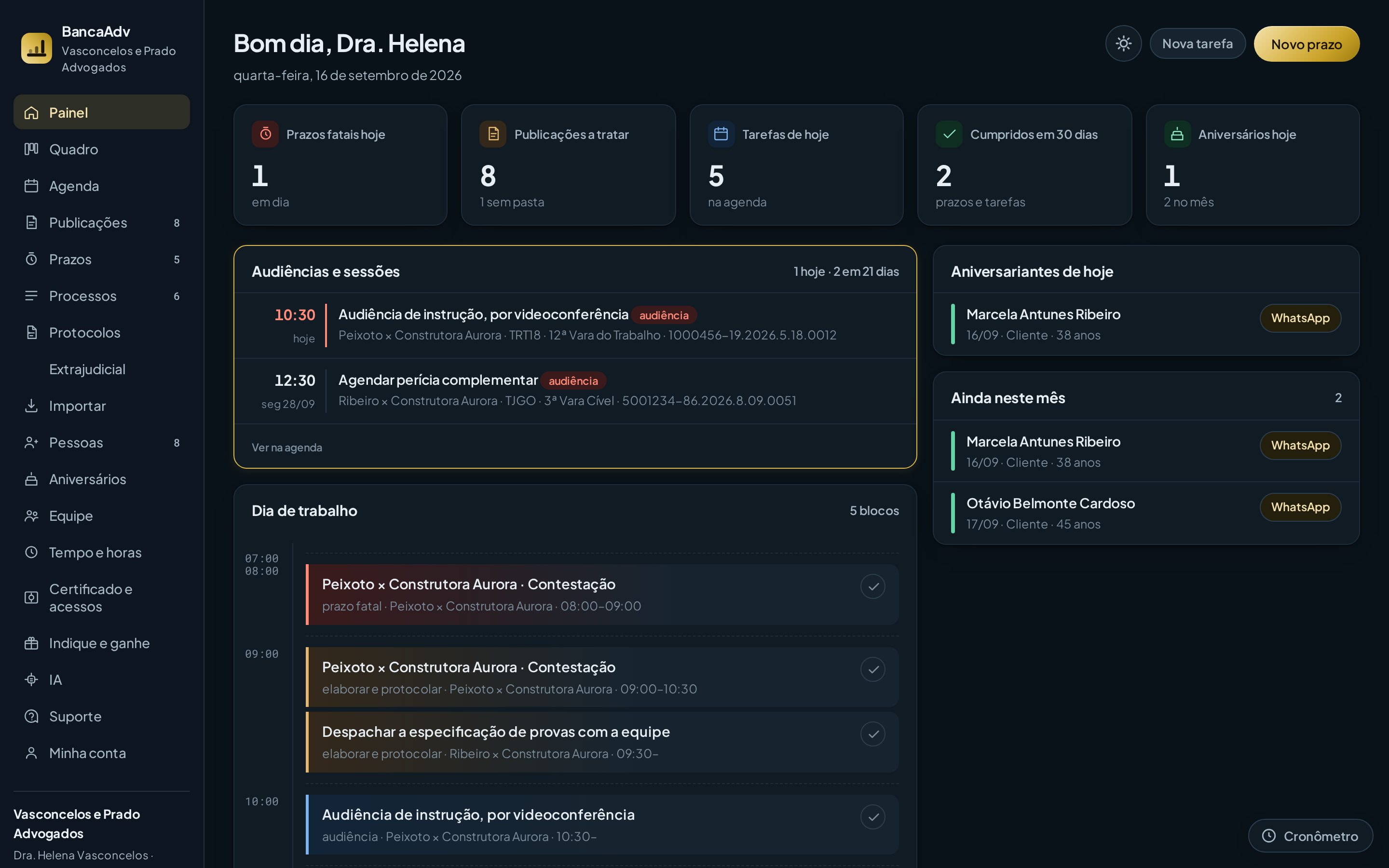
Task: Click the IA sidebar icon
Action: 31,680
